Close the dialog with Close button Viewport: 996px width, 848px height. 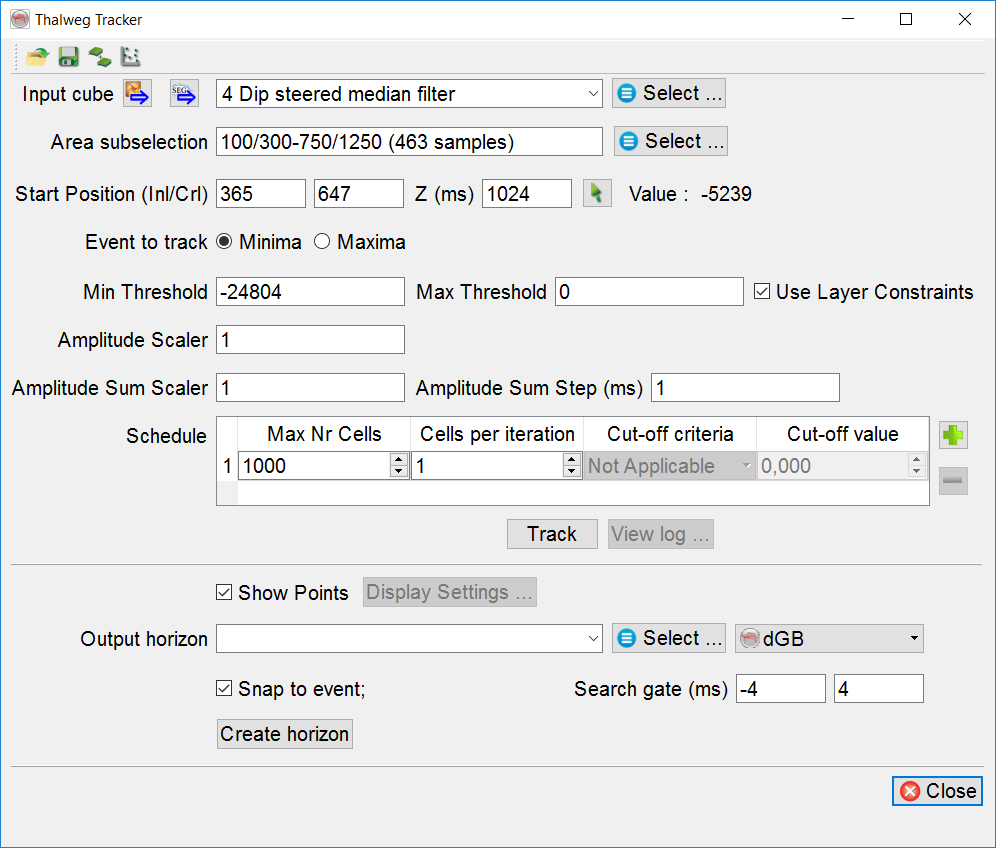(938, 791)
